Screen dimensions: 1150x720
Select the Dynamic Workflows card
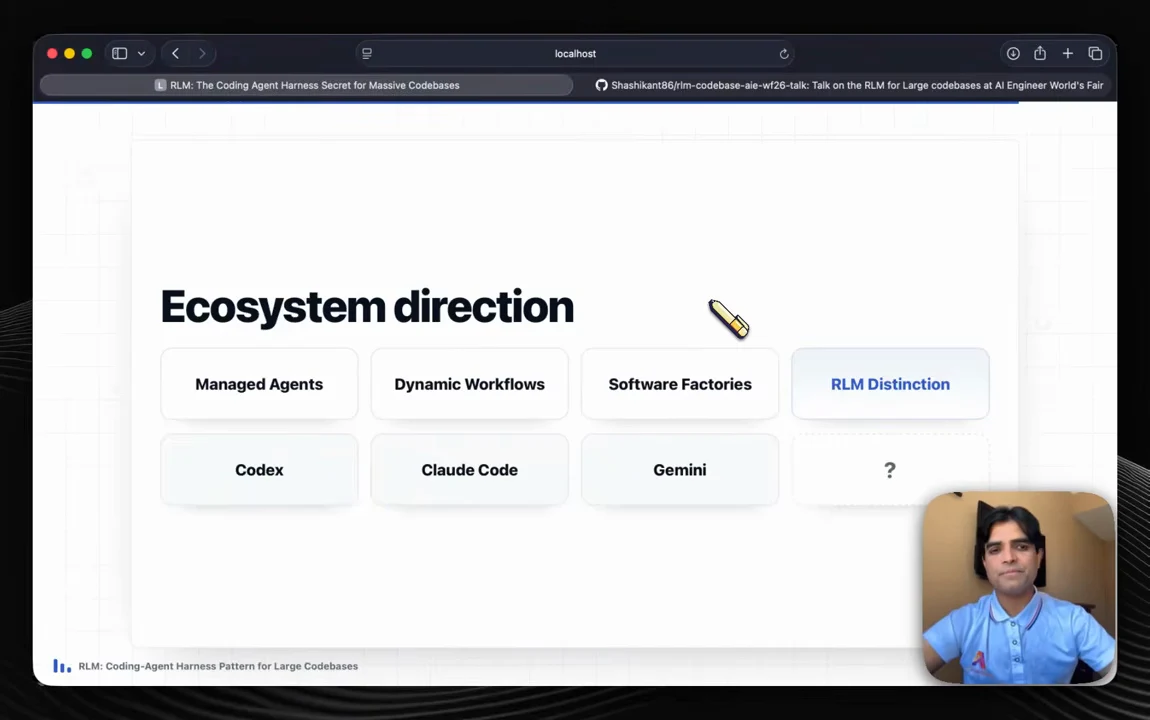click(469, 384)
